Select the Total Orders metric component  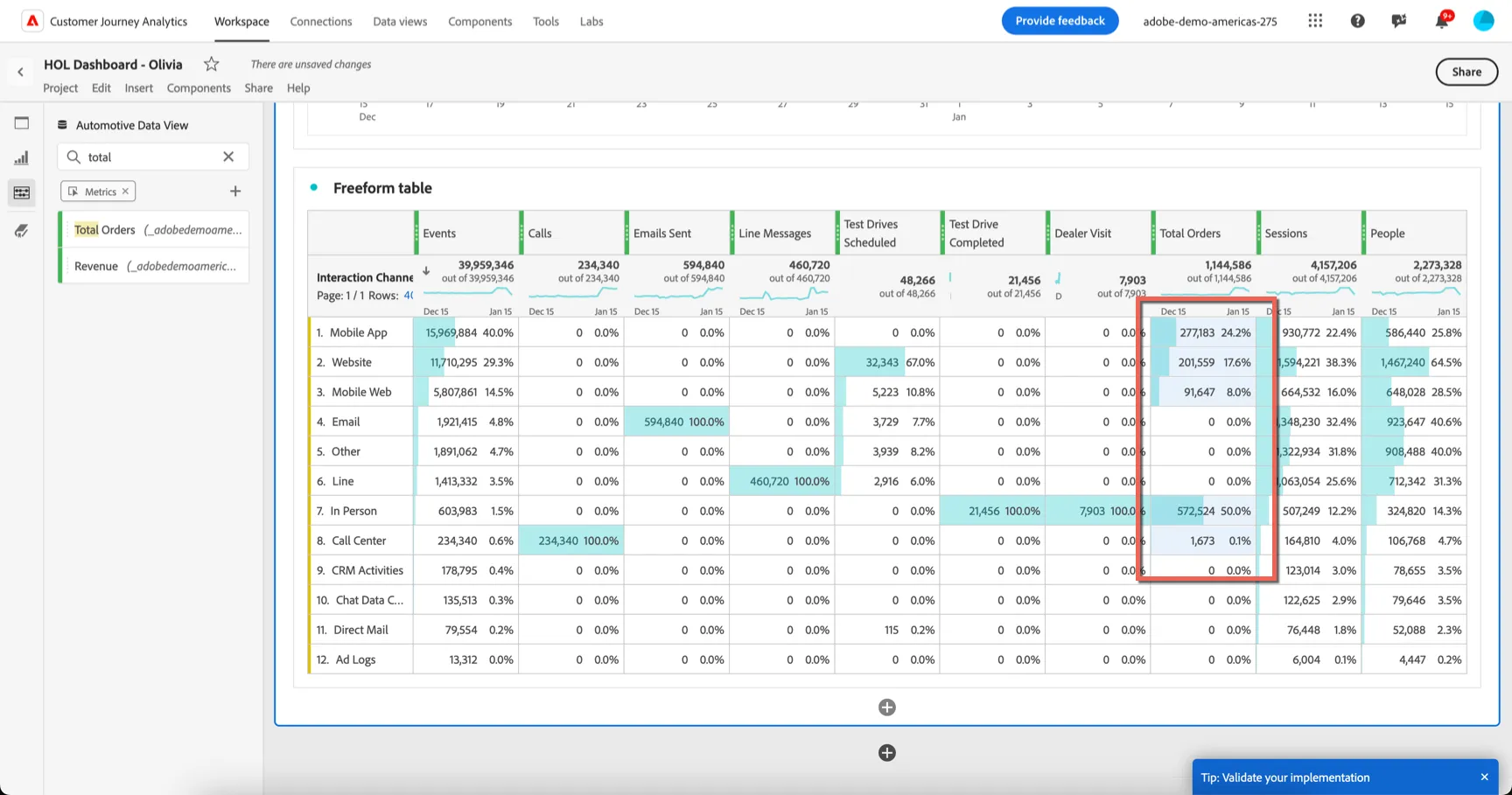[x=154, y=230]
